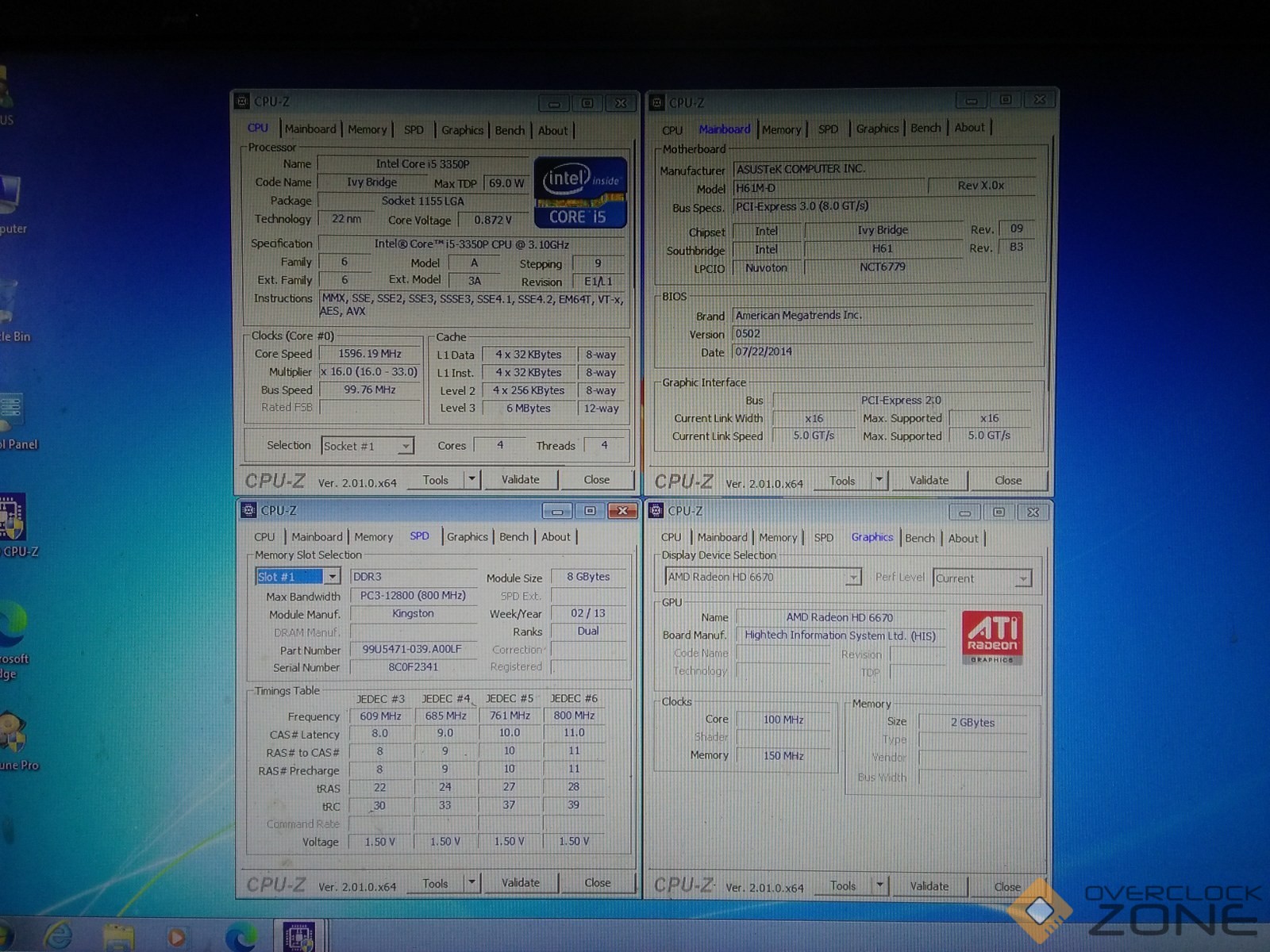Minimize the Graphics window of CPU-Z
The height and width of the screenshot is (952, 1270).
(x=965, y=512)
